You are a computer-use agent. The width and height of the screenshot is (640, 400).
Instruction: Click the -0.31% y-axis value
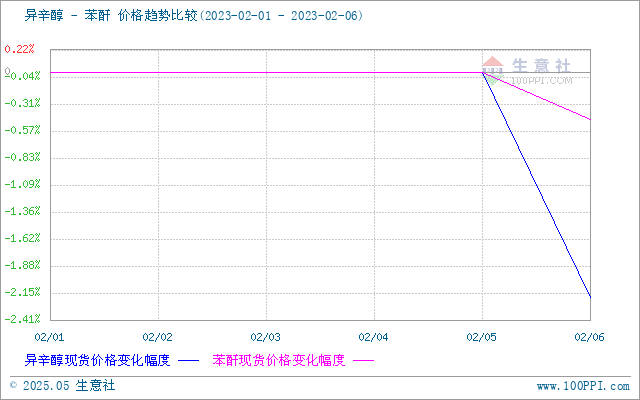click(x=22, y=103)
